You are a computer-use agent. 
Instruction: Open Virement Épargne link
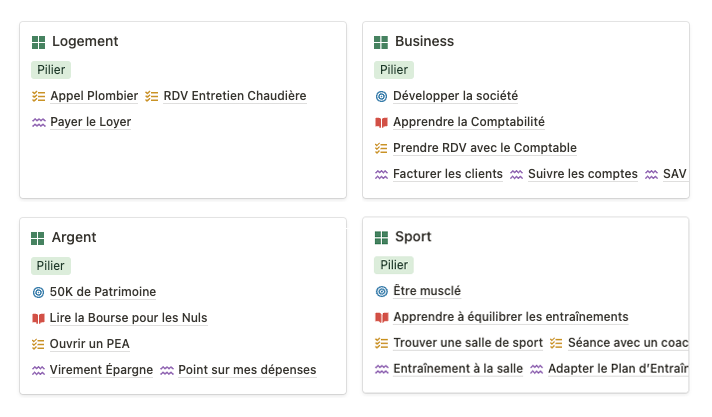point(101,371)
